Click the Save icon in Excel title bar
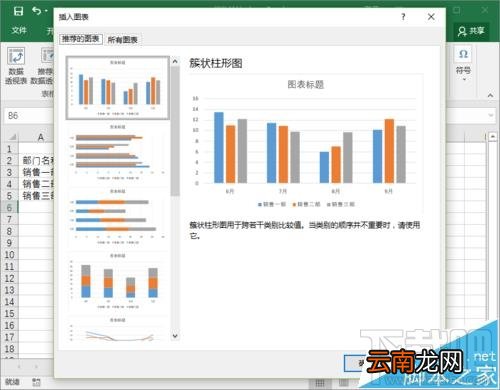The image size is (500, 390). tap(18, 11)
